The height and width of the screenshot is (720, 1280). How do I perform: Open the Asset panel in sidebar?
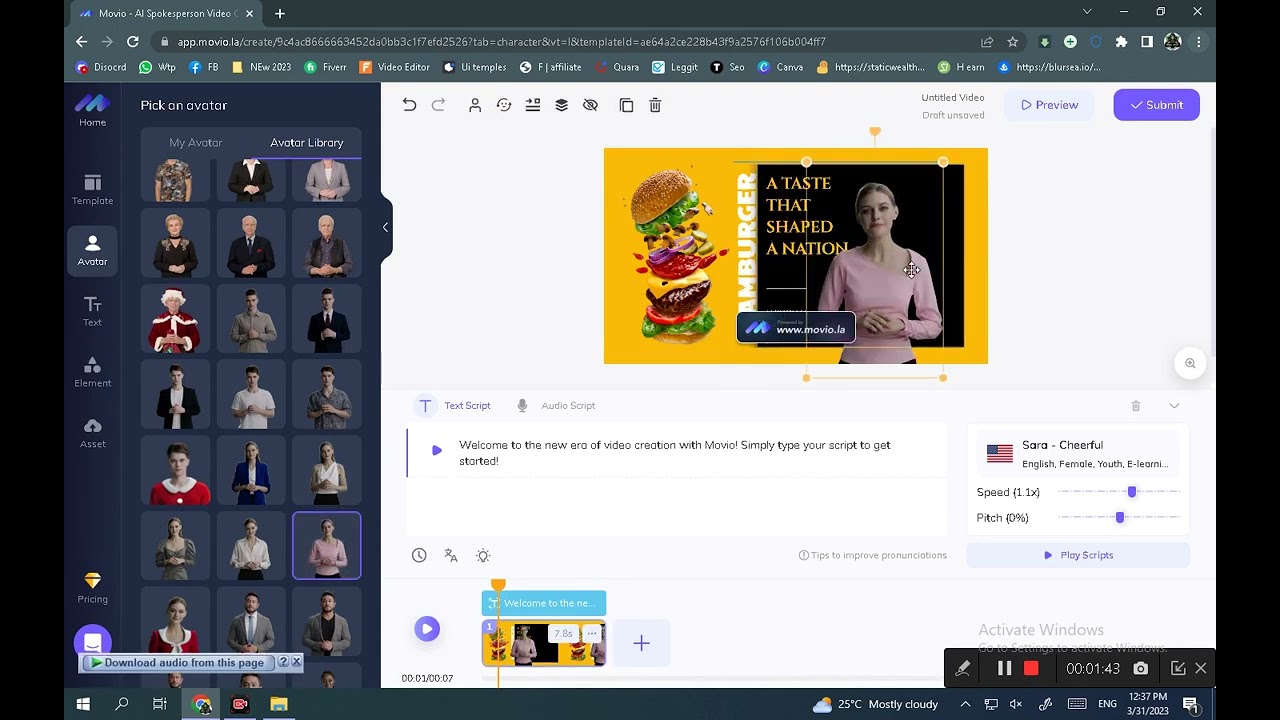click(92, 433)
